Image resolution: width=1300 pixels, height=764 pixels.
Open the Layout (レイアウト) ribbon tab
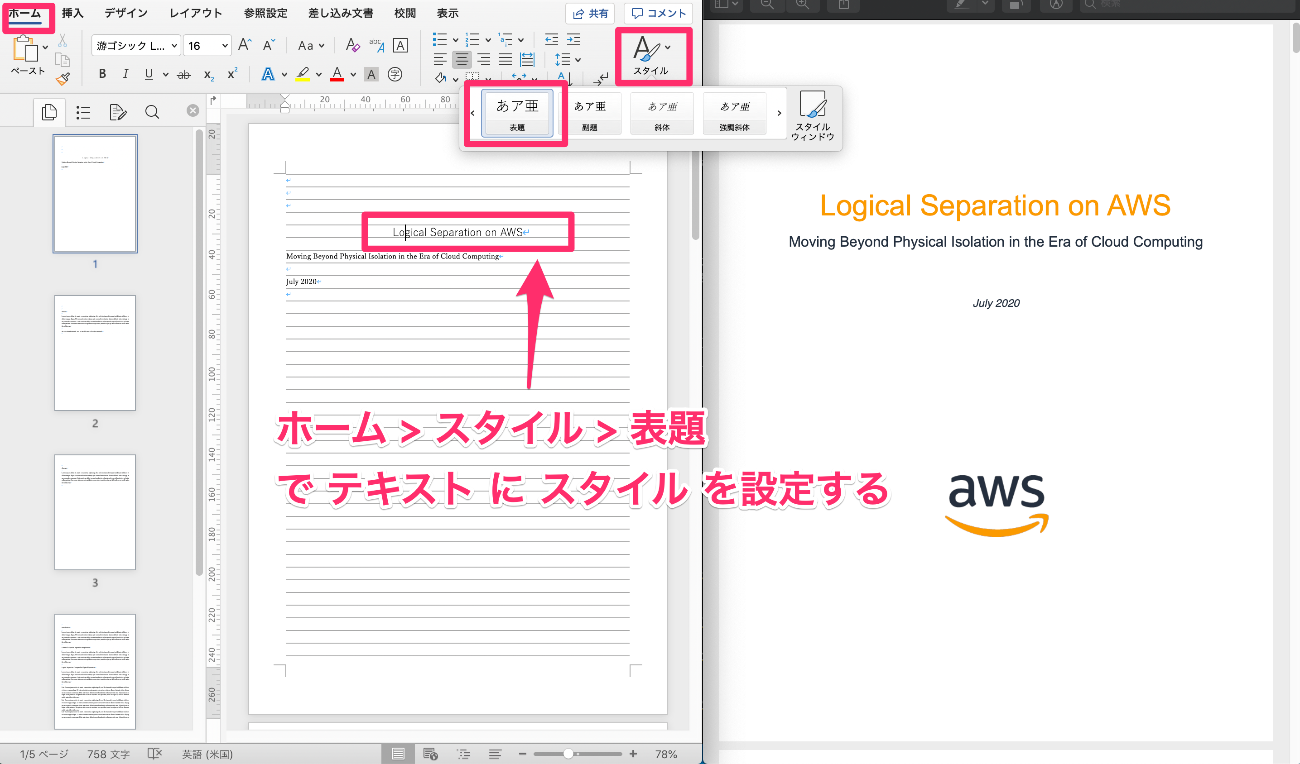(x=196, y=13)
